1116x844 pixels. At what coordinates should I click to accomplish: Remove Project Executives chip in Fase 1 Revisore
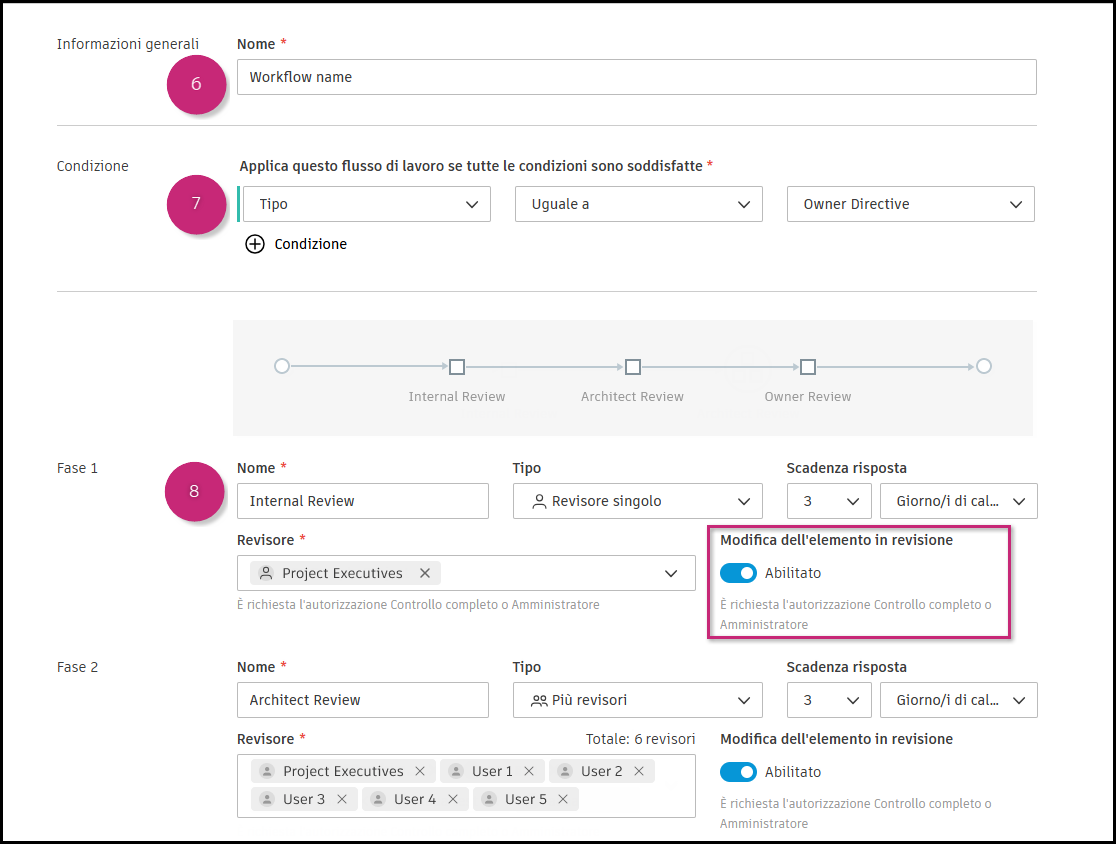point(425,573)
